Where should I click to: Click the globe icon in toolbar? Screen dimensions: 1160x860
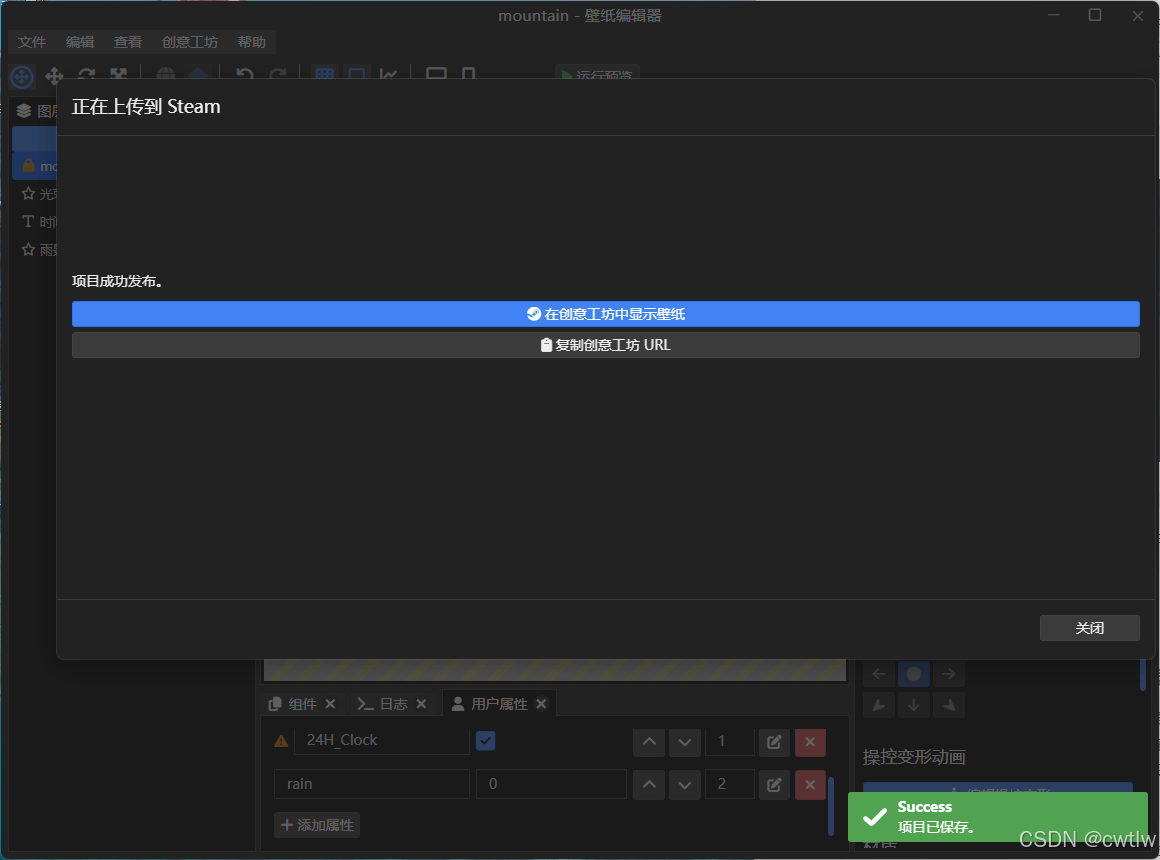pos(166,74)
